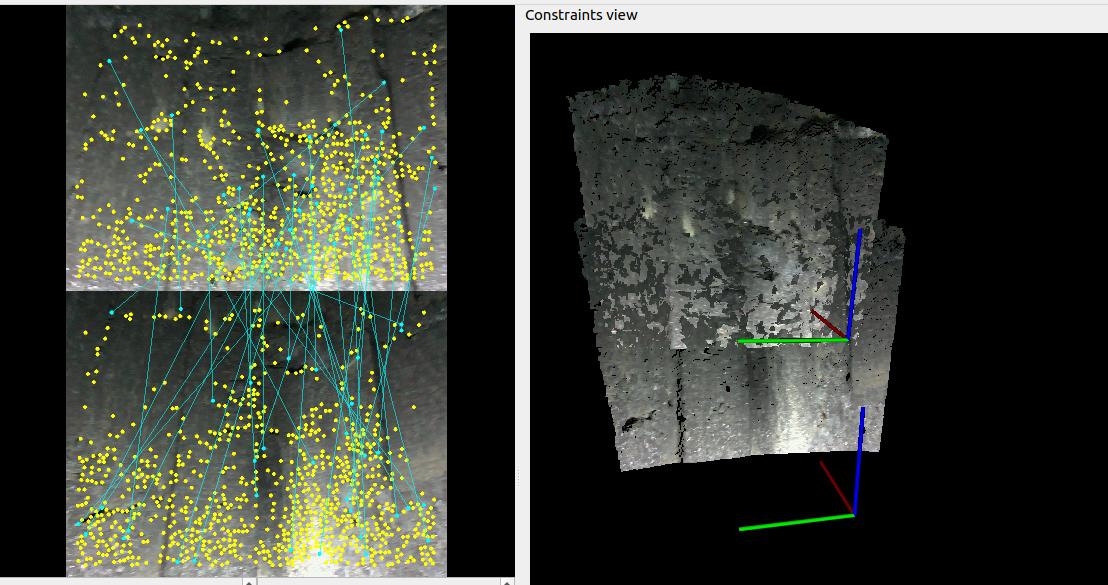Click the boundary between upper and lower images
Screen dimensions: 1108x585
256,291
